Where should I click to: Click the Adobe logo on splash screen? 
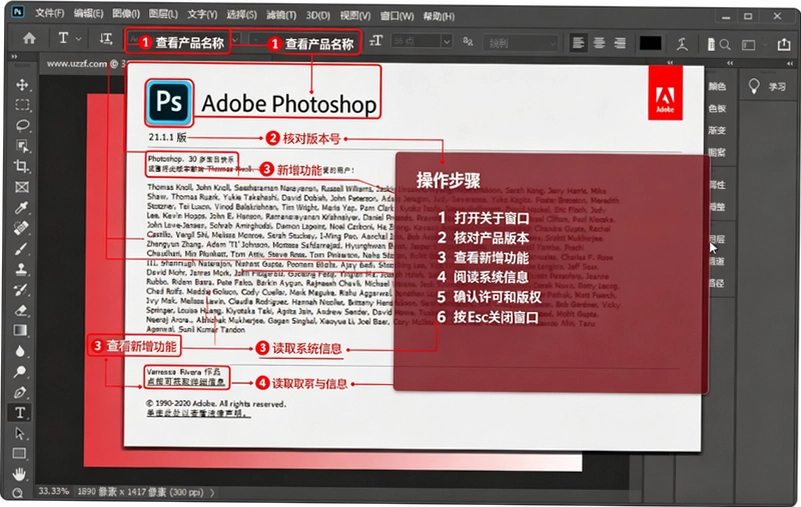tap(665, 93)
